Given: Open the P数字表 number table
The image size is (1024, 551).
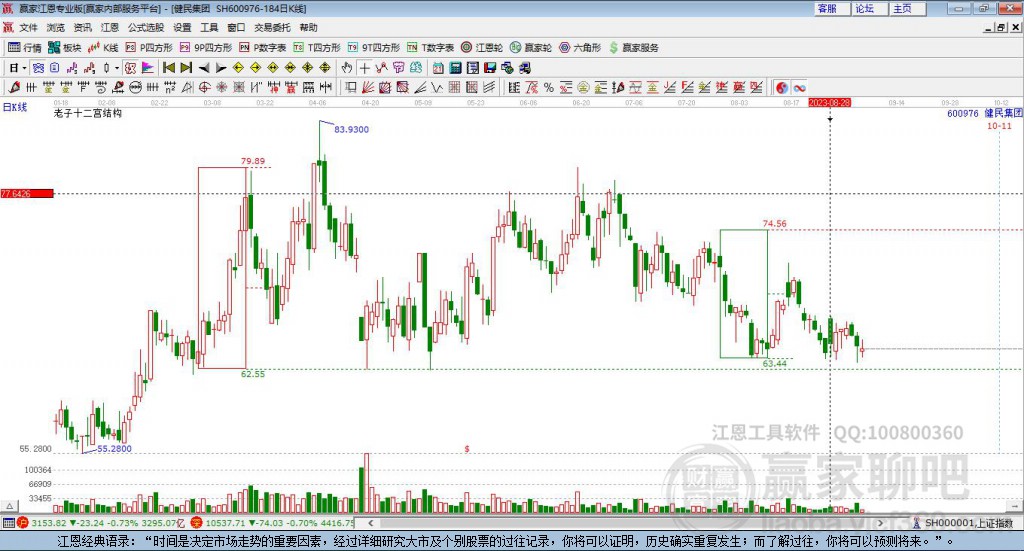Looking at the screenshot, I should [x=263, y=48].
